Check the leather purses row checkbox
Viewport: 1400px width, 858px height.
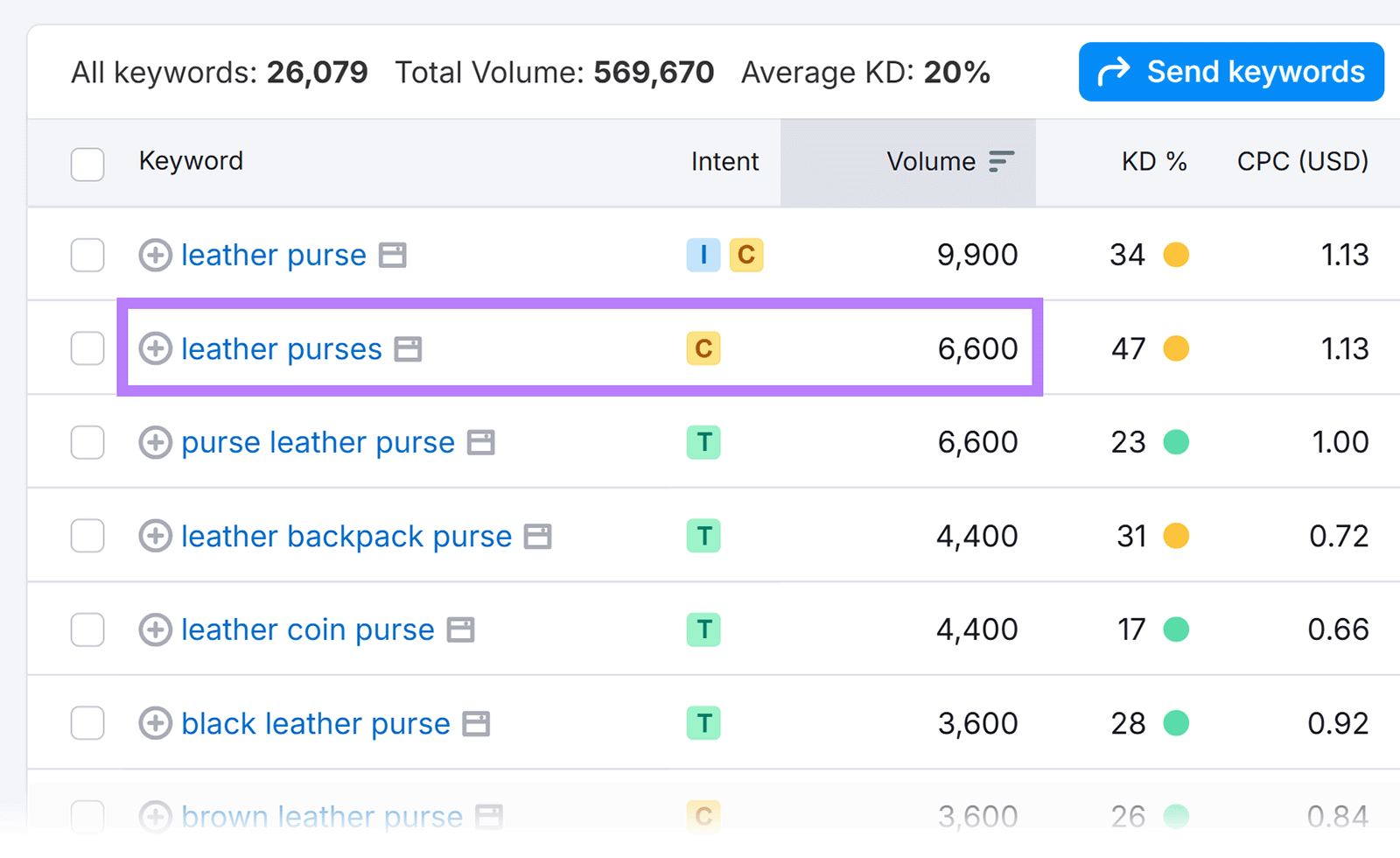click(x=87, y=348)
